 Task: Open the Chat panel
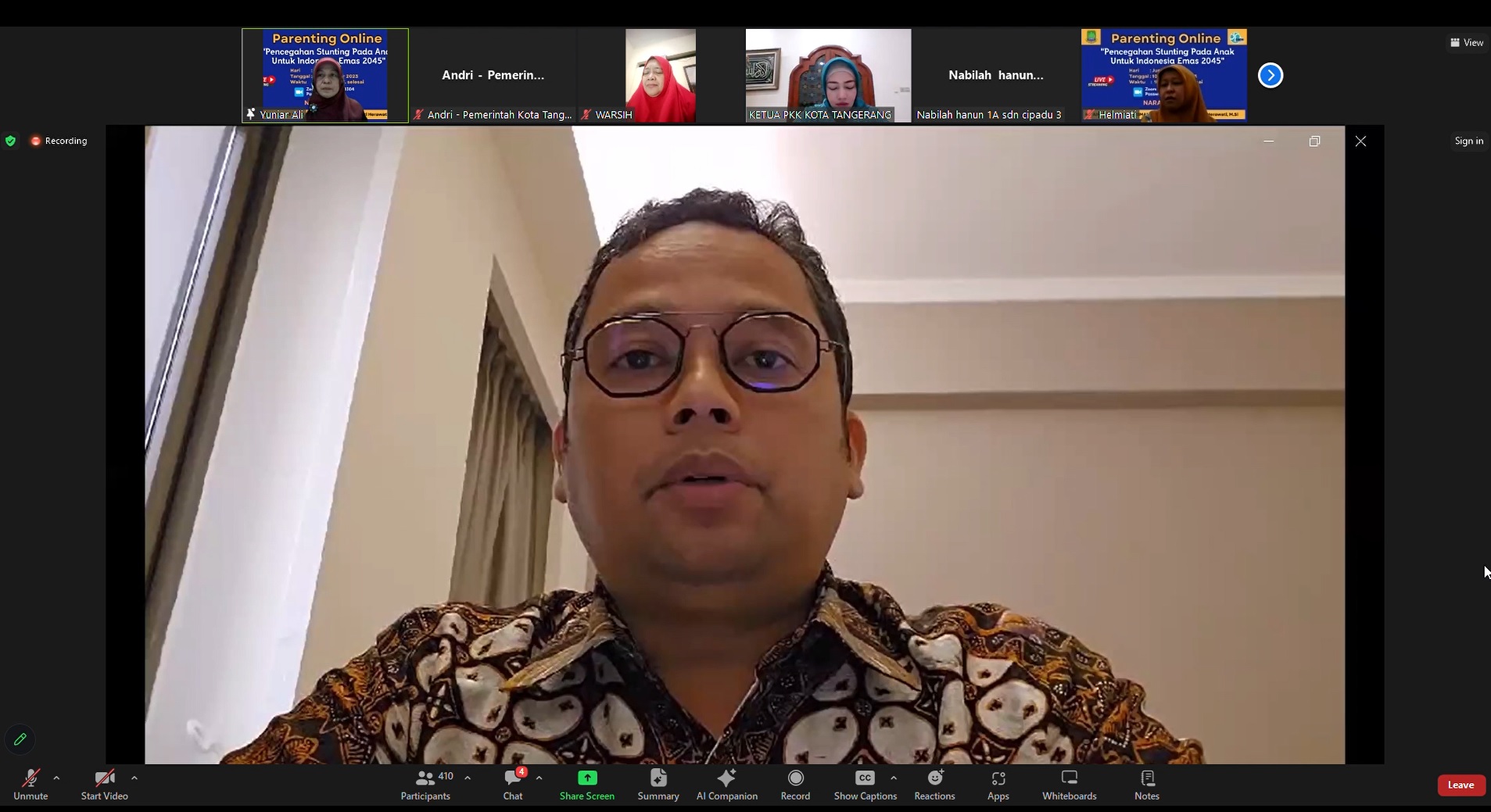[x=513, y=785]
